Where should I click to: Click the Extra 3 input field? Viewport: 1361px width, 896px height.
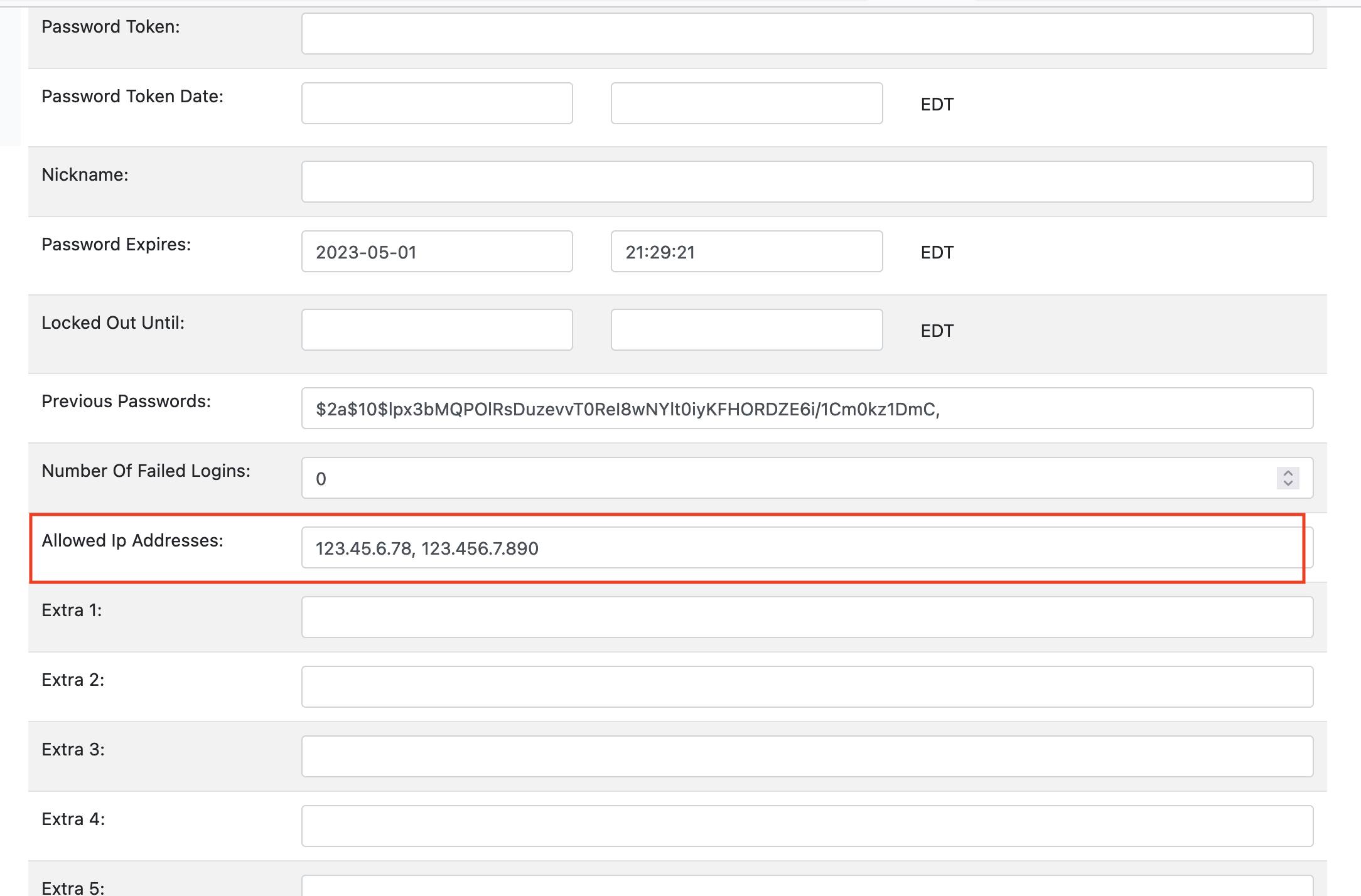[807, 757]
